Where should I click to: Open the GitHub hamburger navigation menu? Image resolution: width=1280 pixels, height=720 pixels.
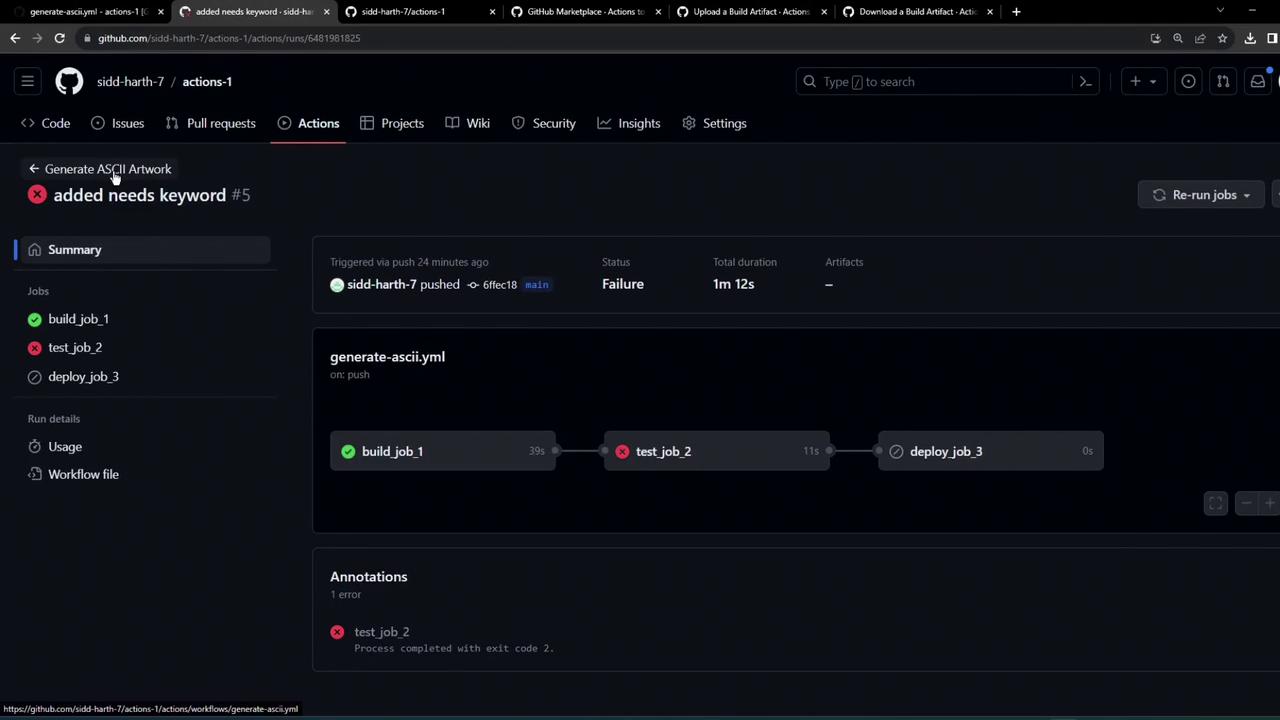pyautogui.click(x=28, y=82)
